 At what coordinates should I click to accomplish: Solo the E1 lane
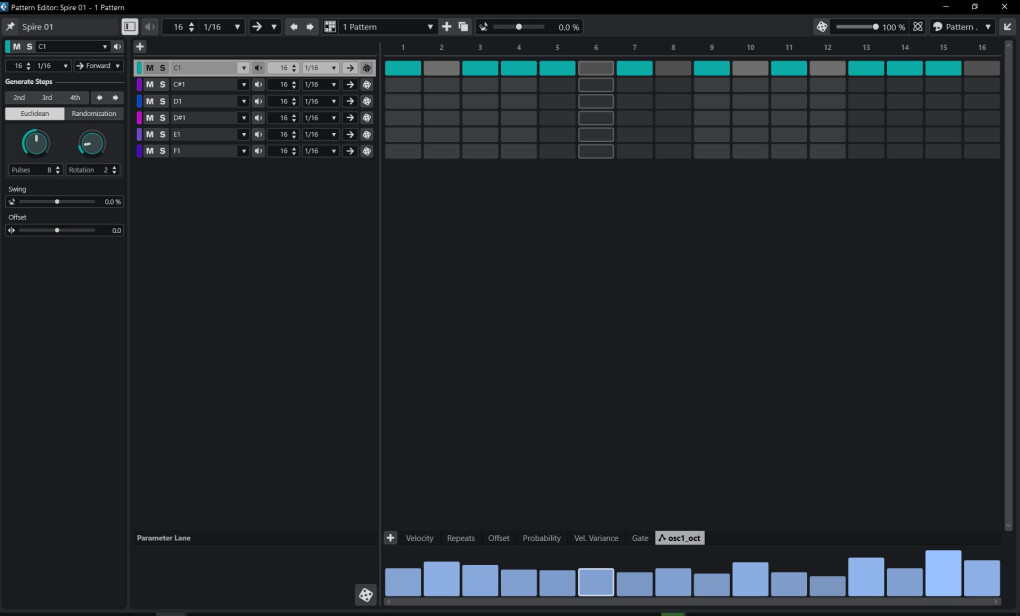click(x=163, y=135)
